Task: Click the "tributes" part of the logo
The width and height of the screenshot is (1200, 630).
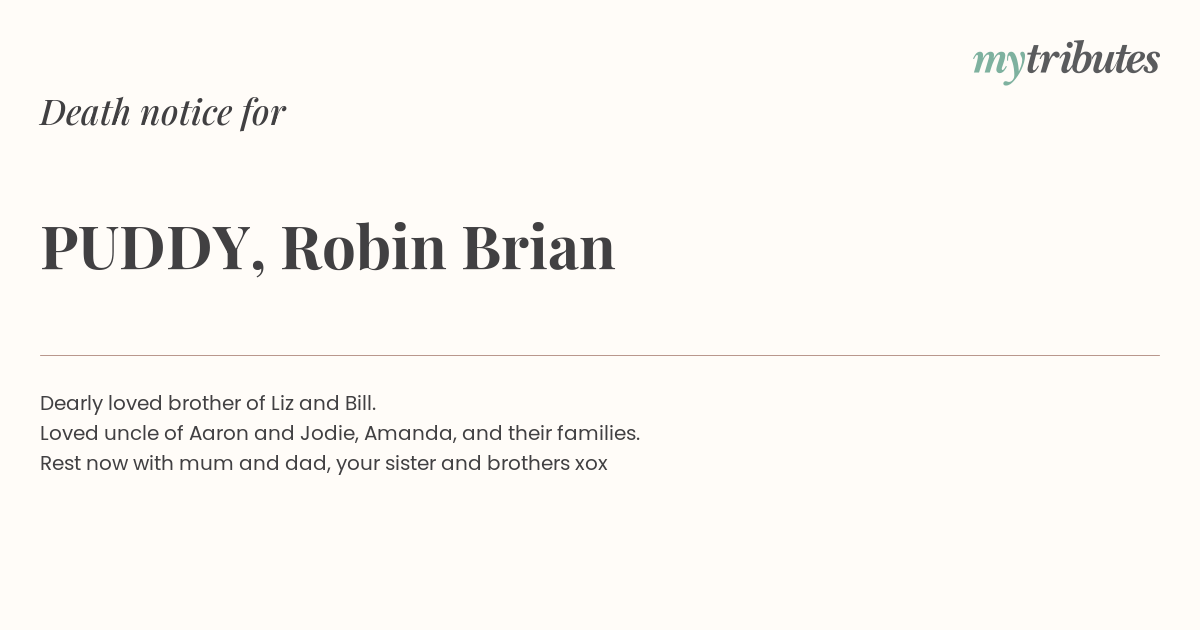Action: coord(1093,59)
